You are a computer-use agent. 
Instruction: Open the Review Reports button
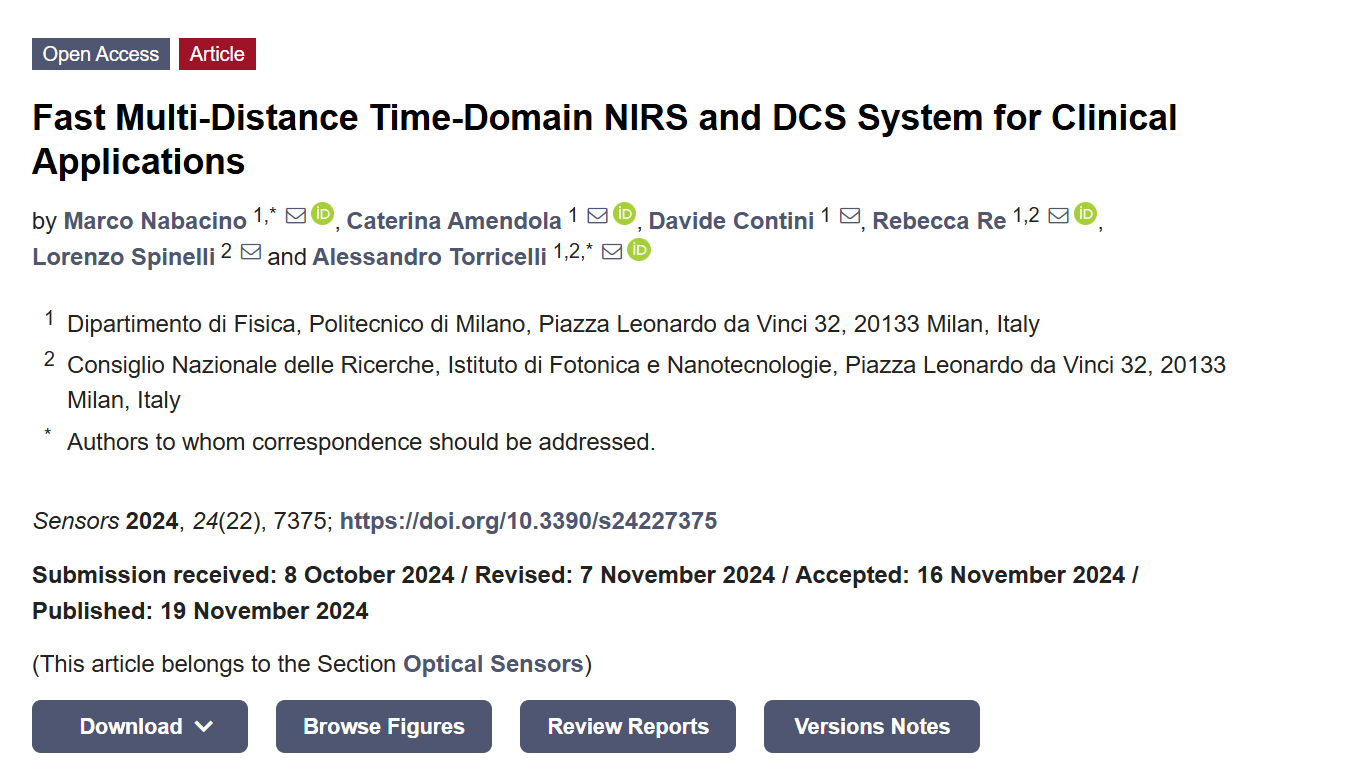628,727
